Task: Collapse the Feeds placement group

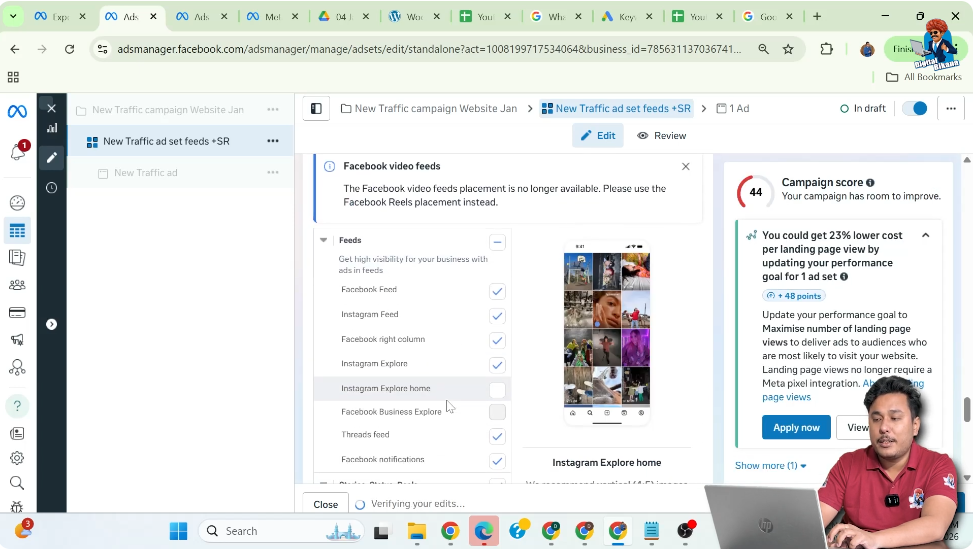Action: (x=323, y=241)
